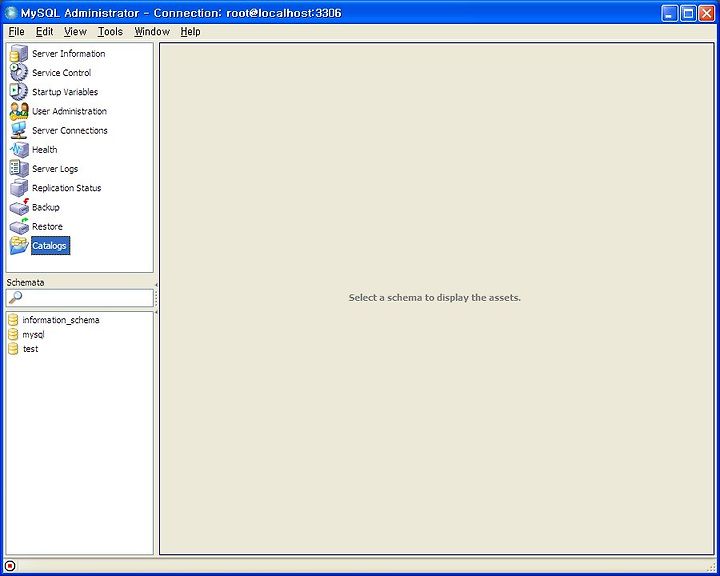This screenshot has width=720, height=576.
Task: Click the Service Control gear icon
Action: [x=19, y=73]
